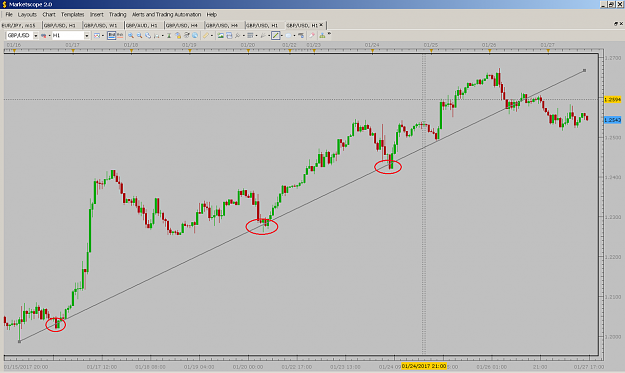Click the 1.2000 price axis label
Screen dimensions: 625x373
point(613,337)
